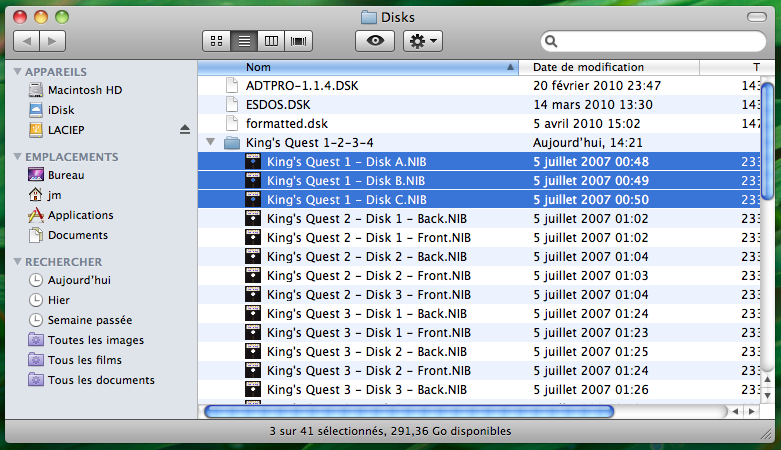Click the date 5 avril 2010 15:02
The width and height of the screenshot is (781, 450).
pos(586,124)
